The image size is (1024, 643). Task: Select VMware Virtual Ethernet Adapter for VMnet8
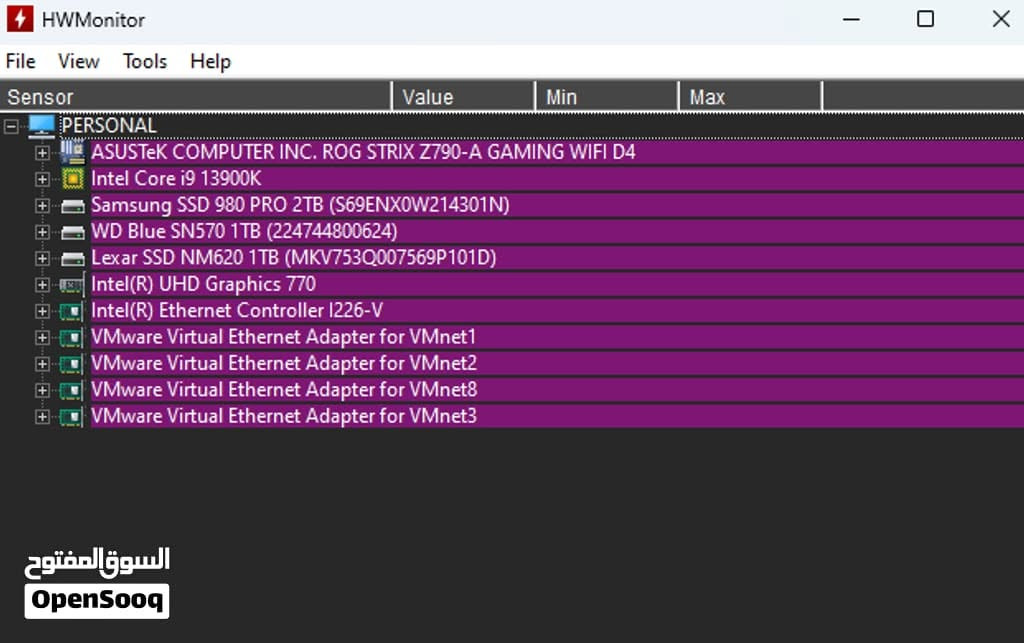556,390
